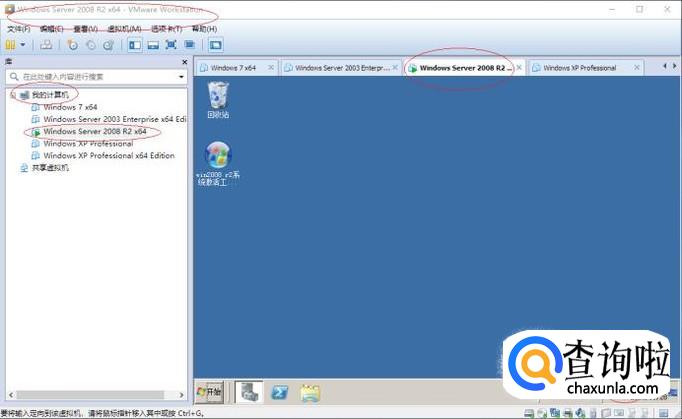Viewport: 682px width, 419px height.
Task: Close the Windows XP Professional tab
Action: [637, 67]
